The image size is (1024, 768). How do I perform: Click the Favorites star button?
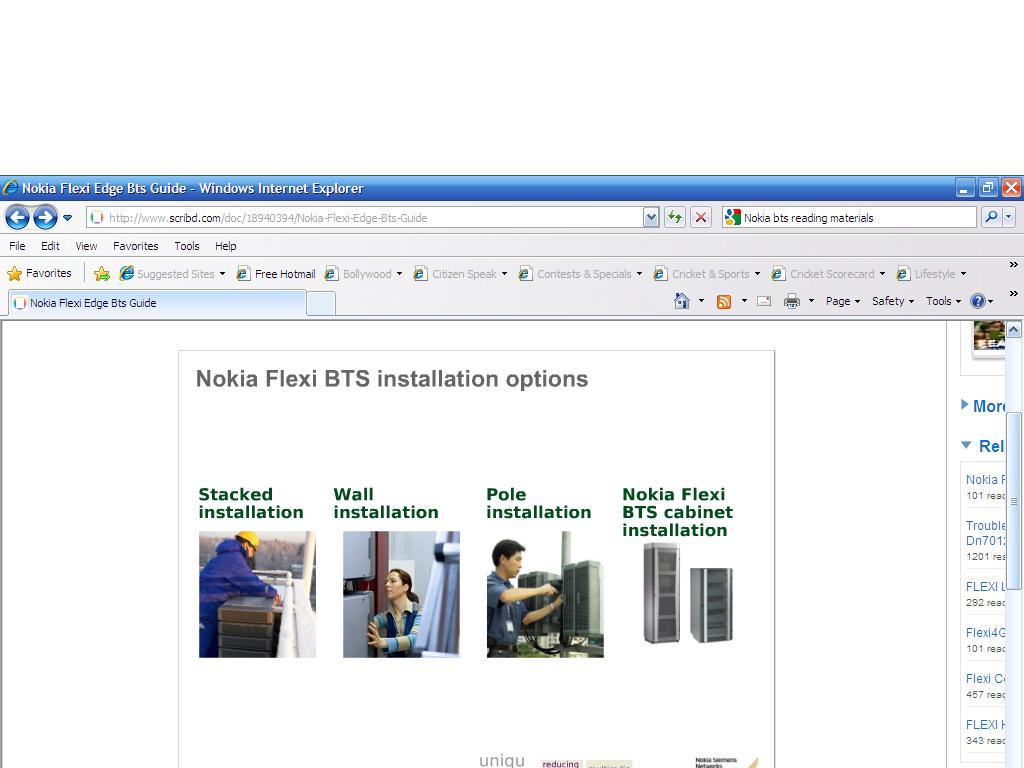tap(40, 273)
